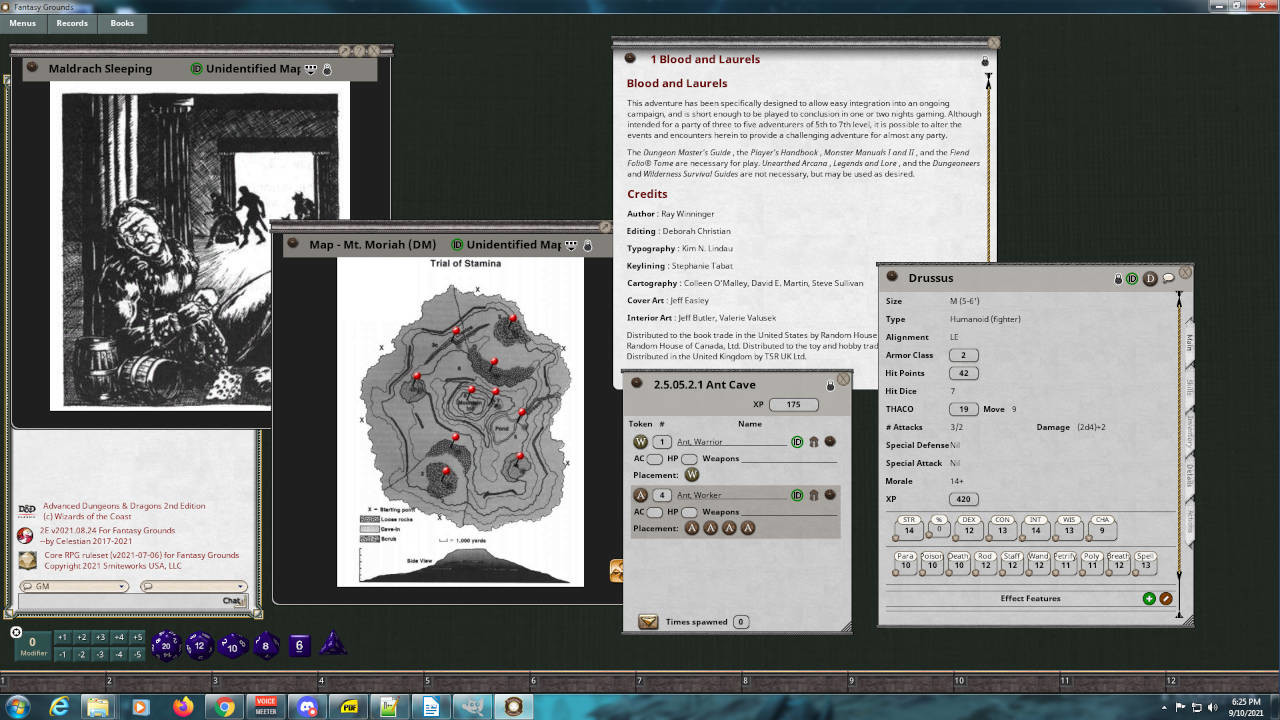The width and height of the screenshot is (1280, 720).
Task: Click the speech bubble icon on Drussus header
Action: pos(1170,278)
